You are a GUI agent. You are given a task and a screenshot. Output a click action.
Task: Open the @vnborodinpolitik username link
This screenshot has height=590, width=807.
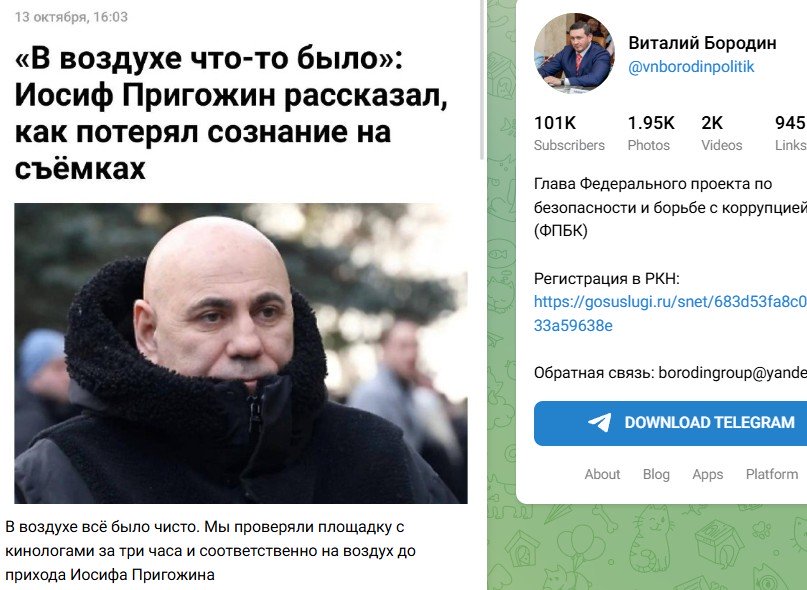(x=691, y=67)
